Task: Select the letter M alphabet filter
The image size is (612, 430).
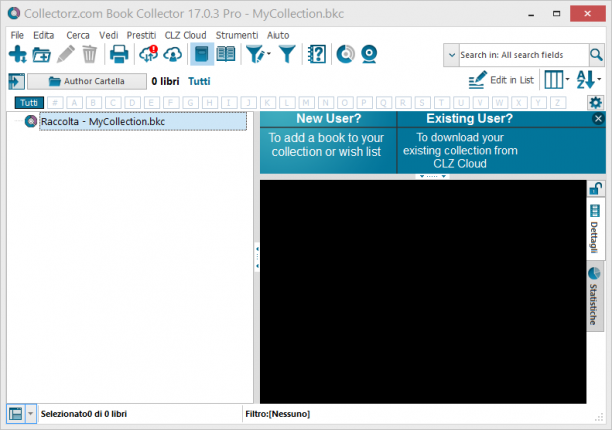Action: tap(306, 103)
